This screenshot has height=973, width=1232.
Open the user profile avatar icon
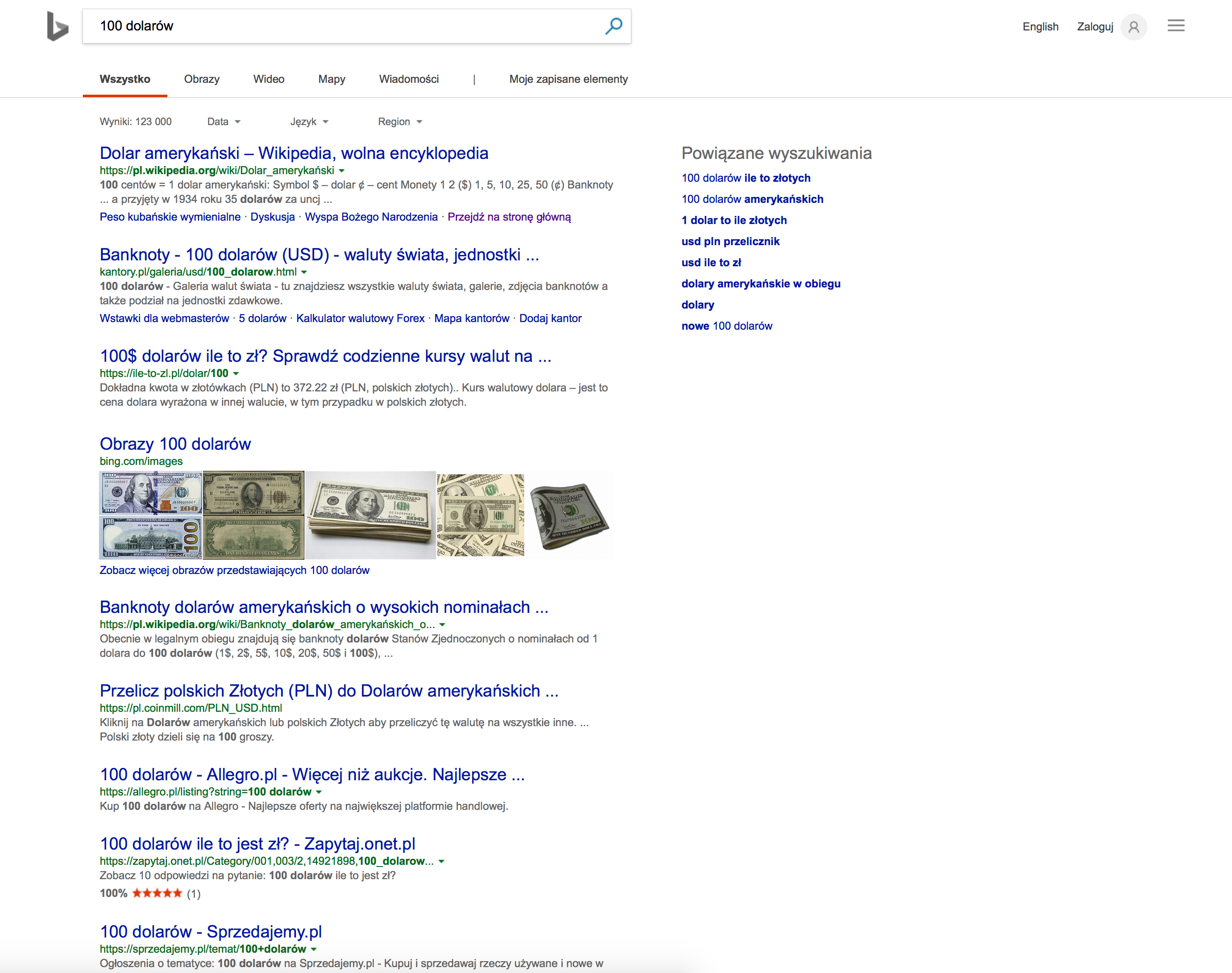tap(1133, 27)
